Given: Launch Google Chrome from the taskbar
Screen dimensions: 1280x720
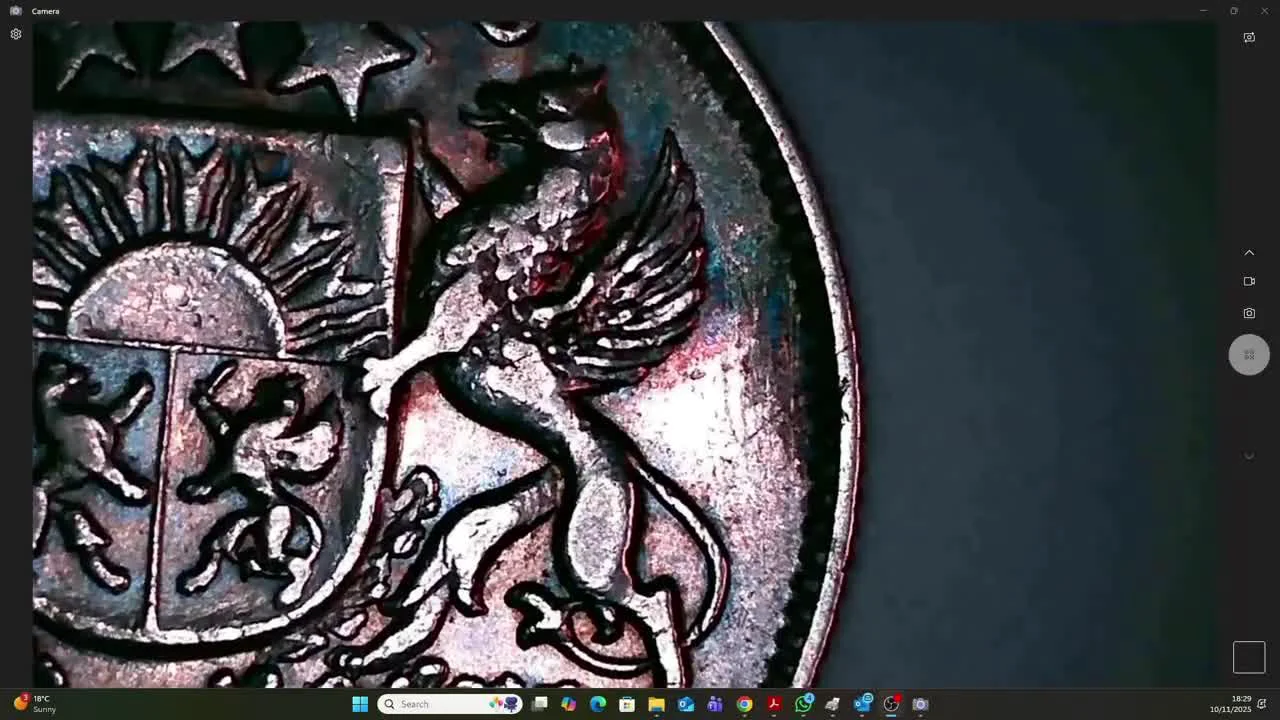Looking at the screenshot, I should pos(745,704).
